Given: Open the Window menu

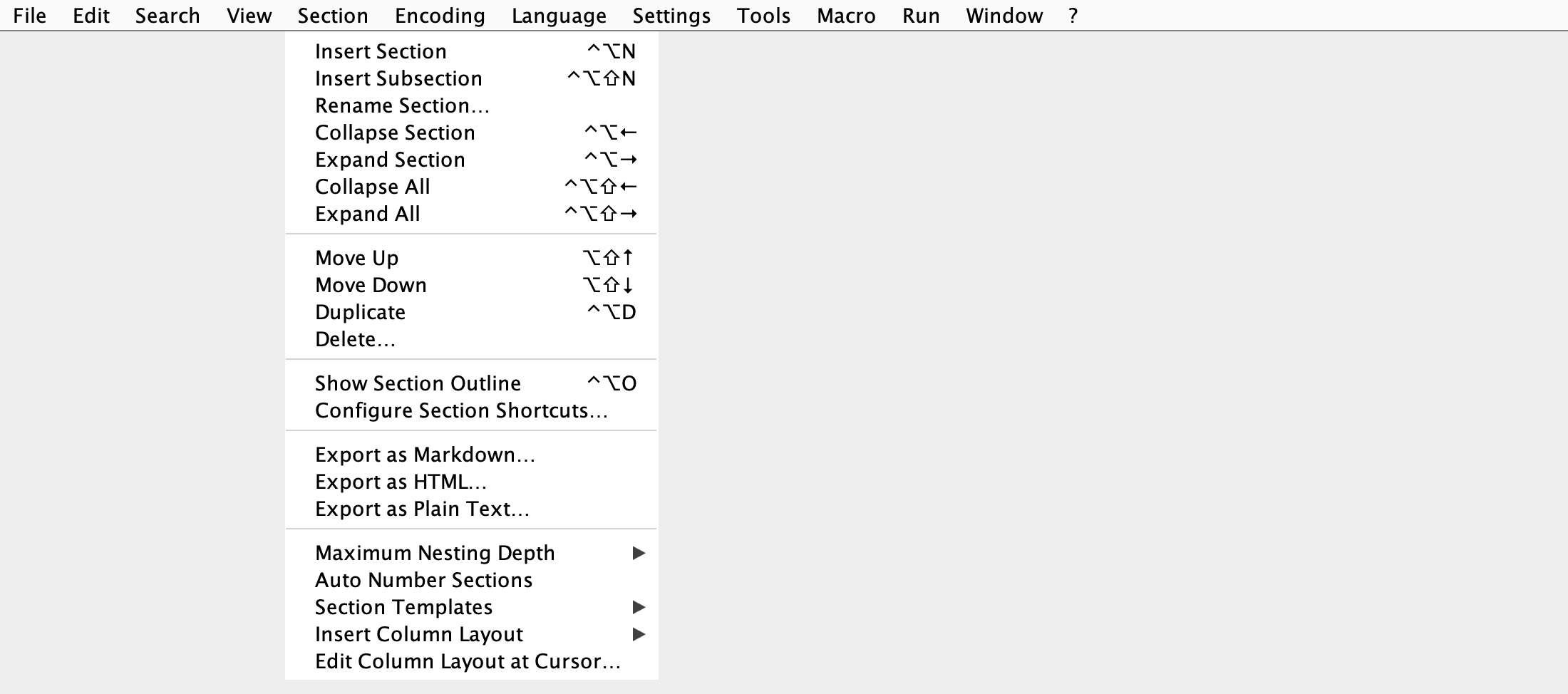Looking at the screenshot, I should point(1004,16).
